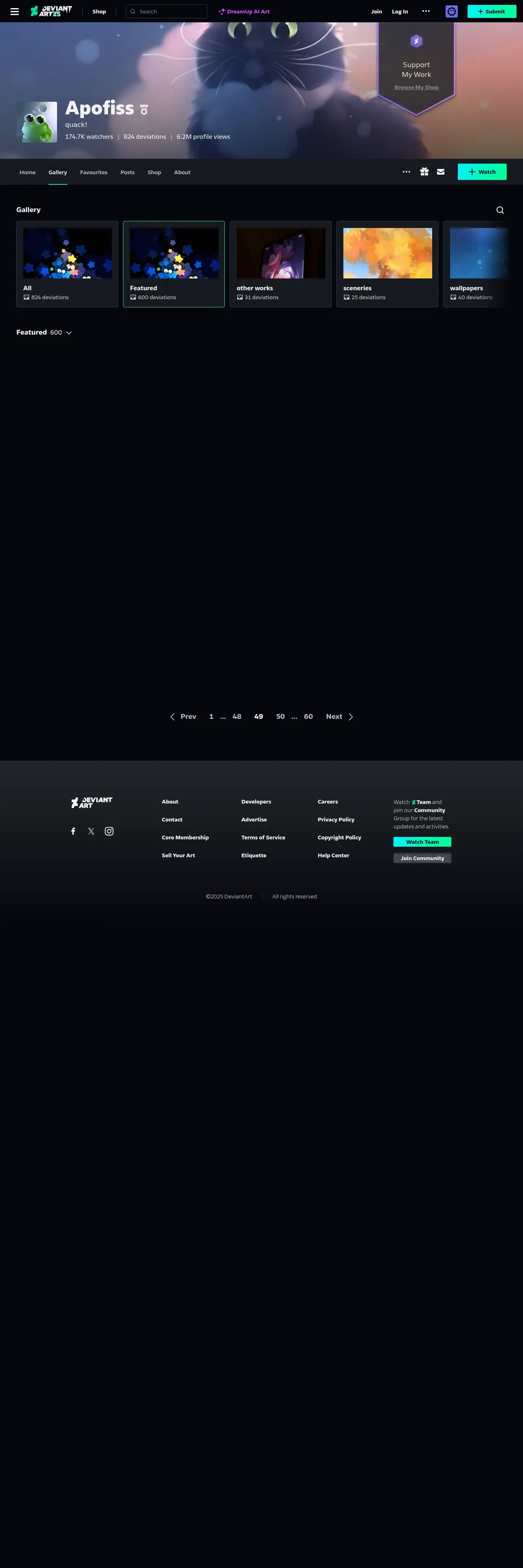Click footer Terms of Service link
The width and height of the screenshot is (523, 1568).
pos(263,838)
